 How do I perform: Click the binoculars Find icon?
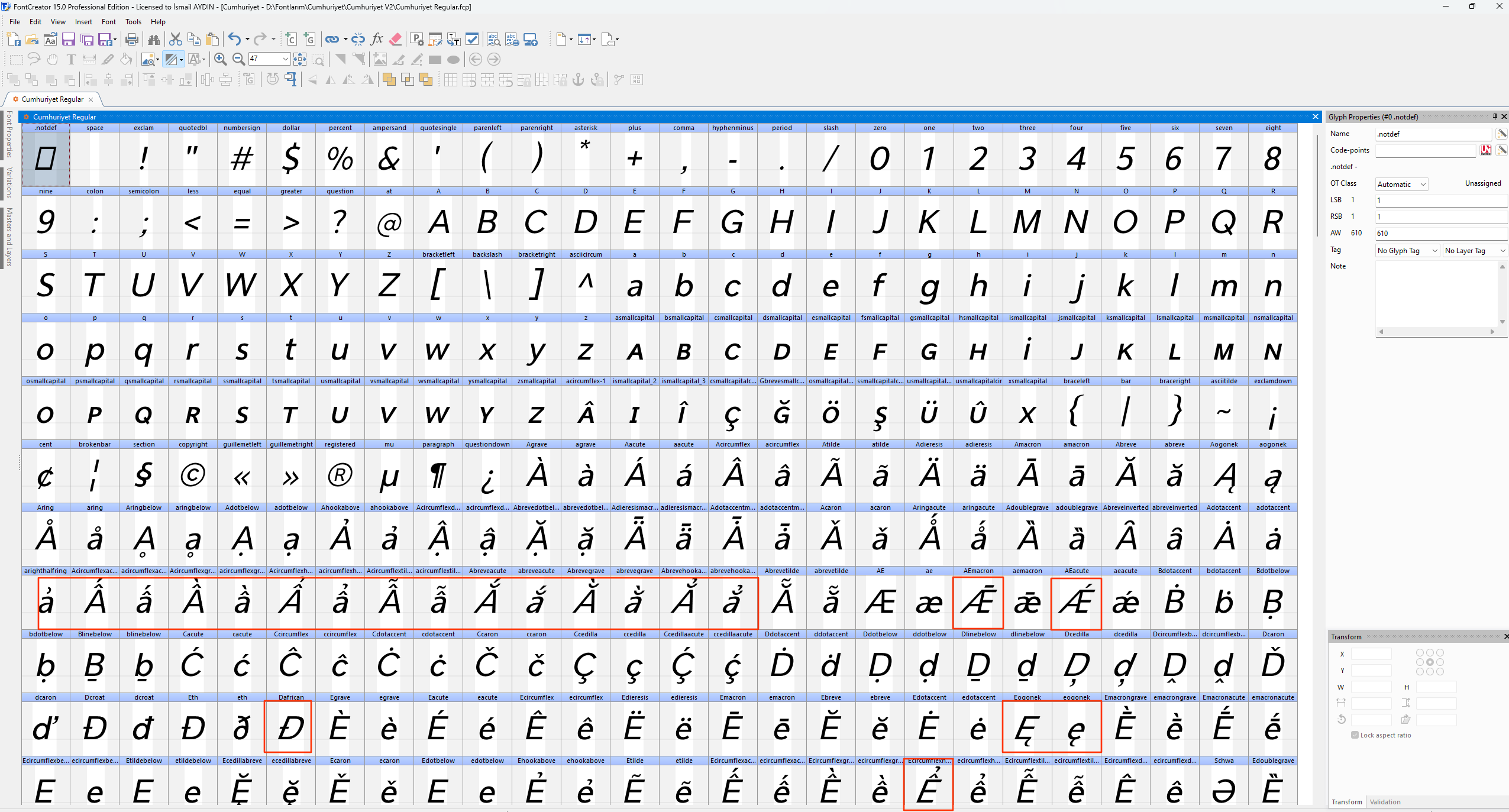(154, 40)
